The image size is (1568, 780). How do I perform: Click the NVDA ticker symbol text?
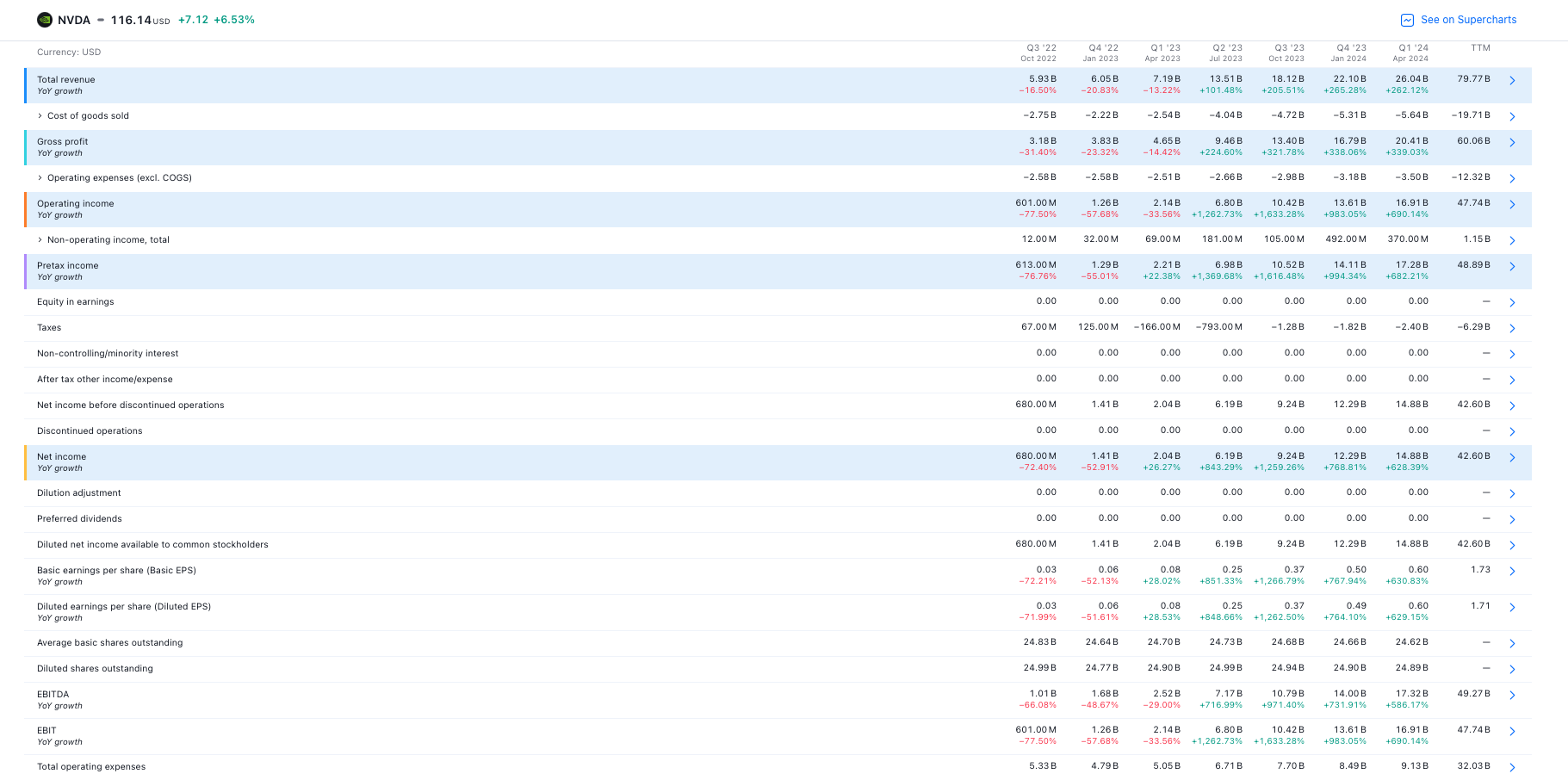pos(74,20)
